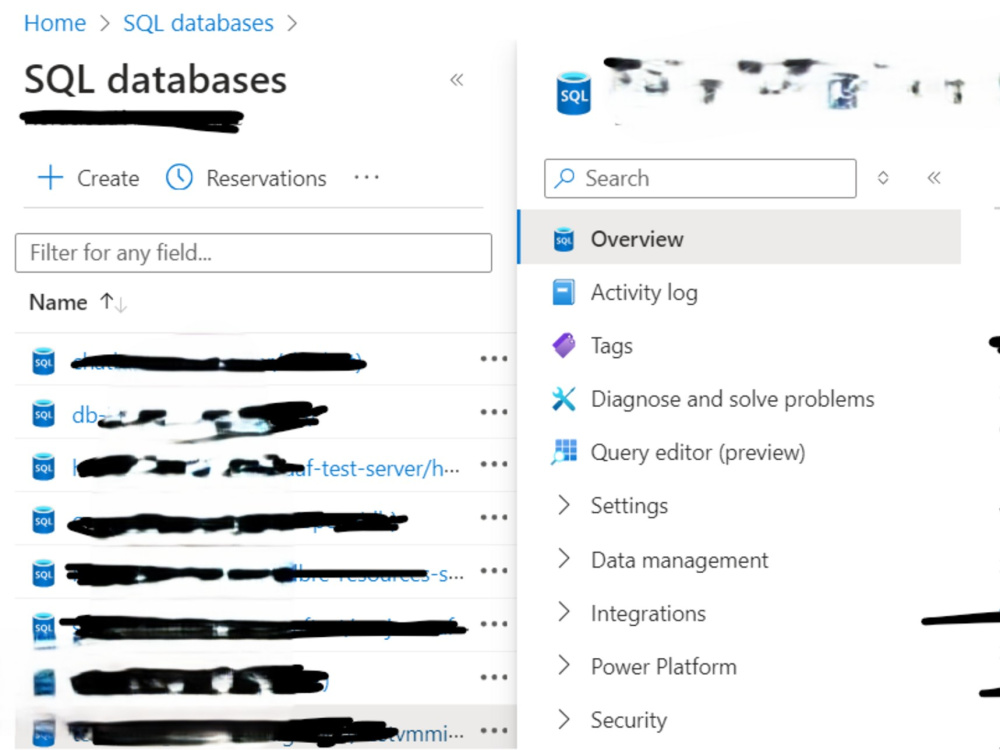Expand the Integrations section
The image size is (1000, 750).
tap(564, 612)
